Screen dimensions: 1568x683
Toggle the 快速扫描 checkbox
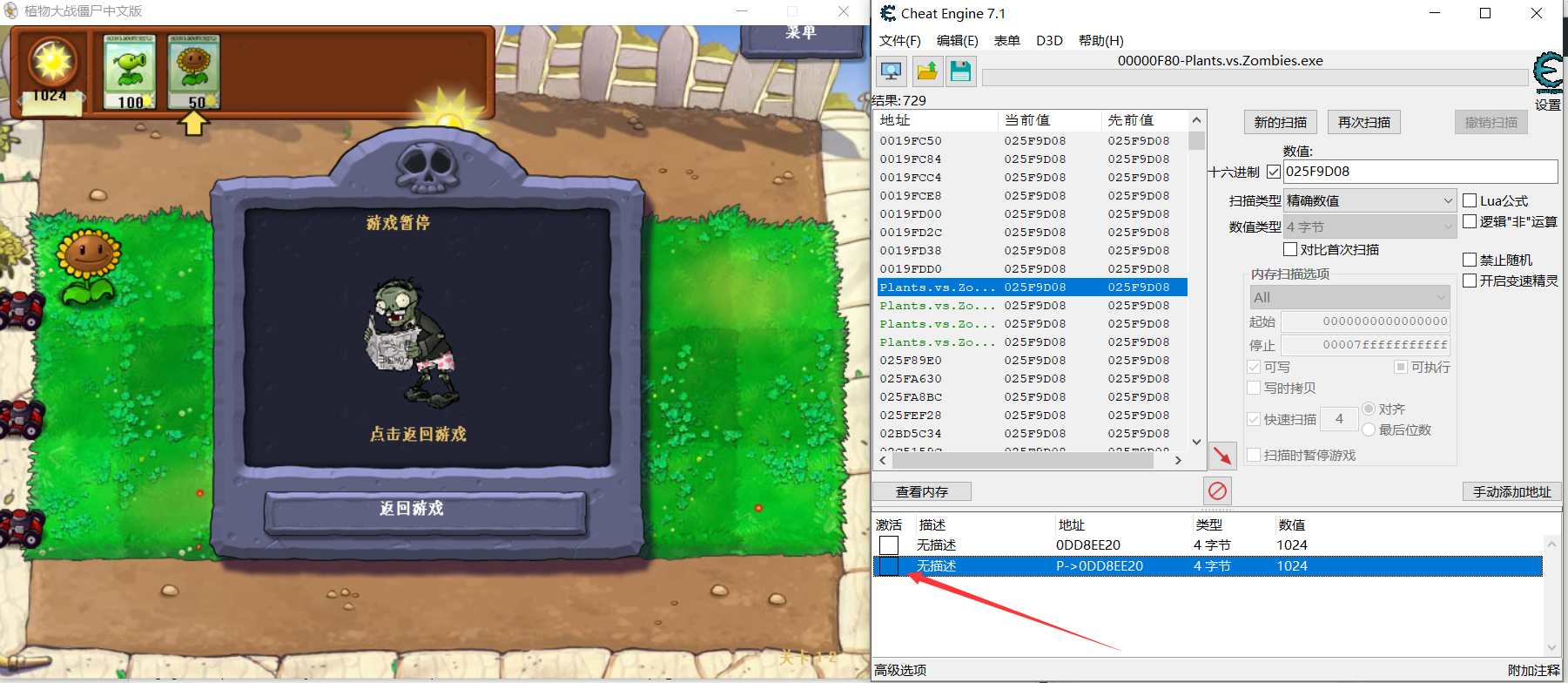point(1254,419)
